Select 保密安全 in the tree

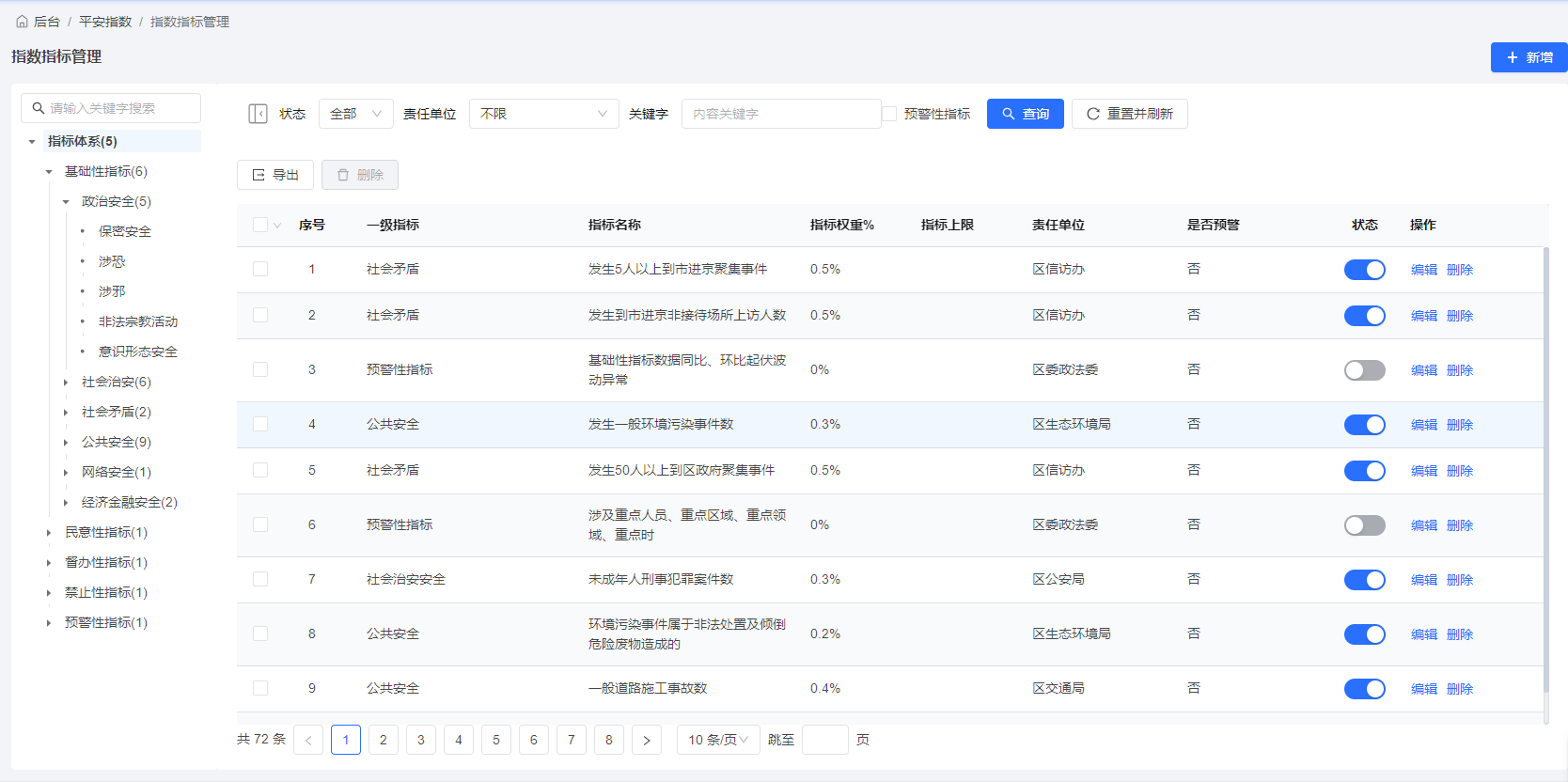125,231
